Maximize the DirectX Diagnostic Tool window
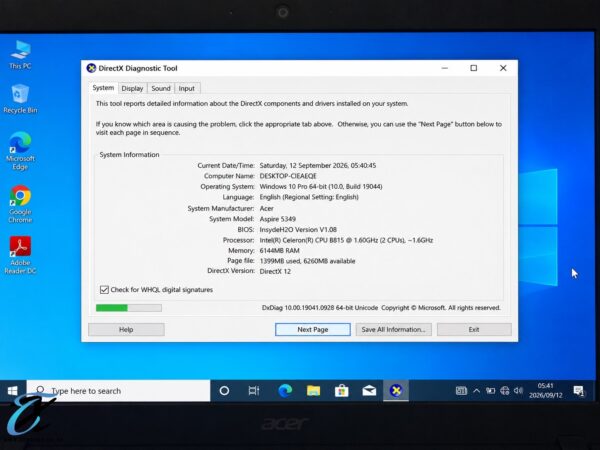600x450 pixels. pos(474,68)
